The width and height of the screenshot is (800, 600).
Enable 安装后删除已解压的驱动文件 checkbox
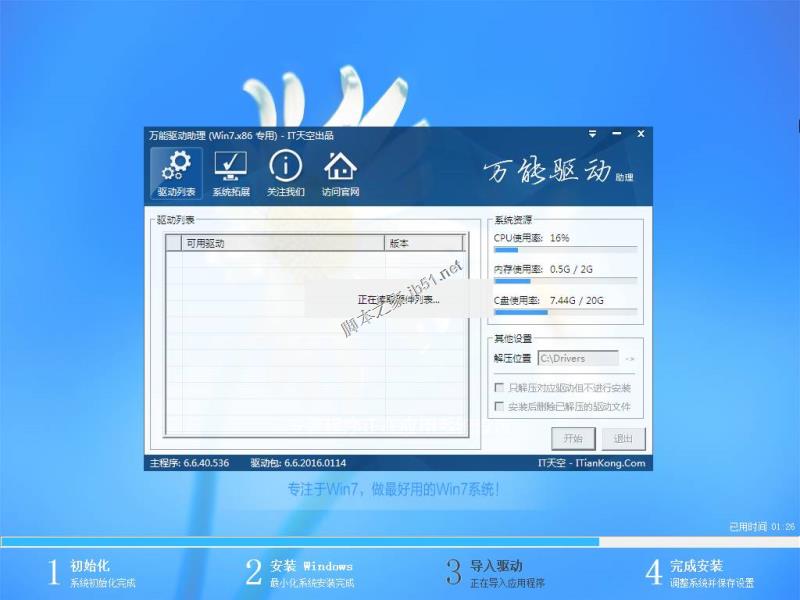click(x=499, y=407)
